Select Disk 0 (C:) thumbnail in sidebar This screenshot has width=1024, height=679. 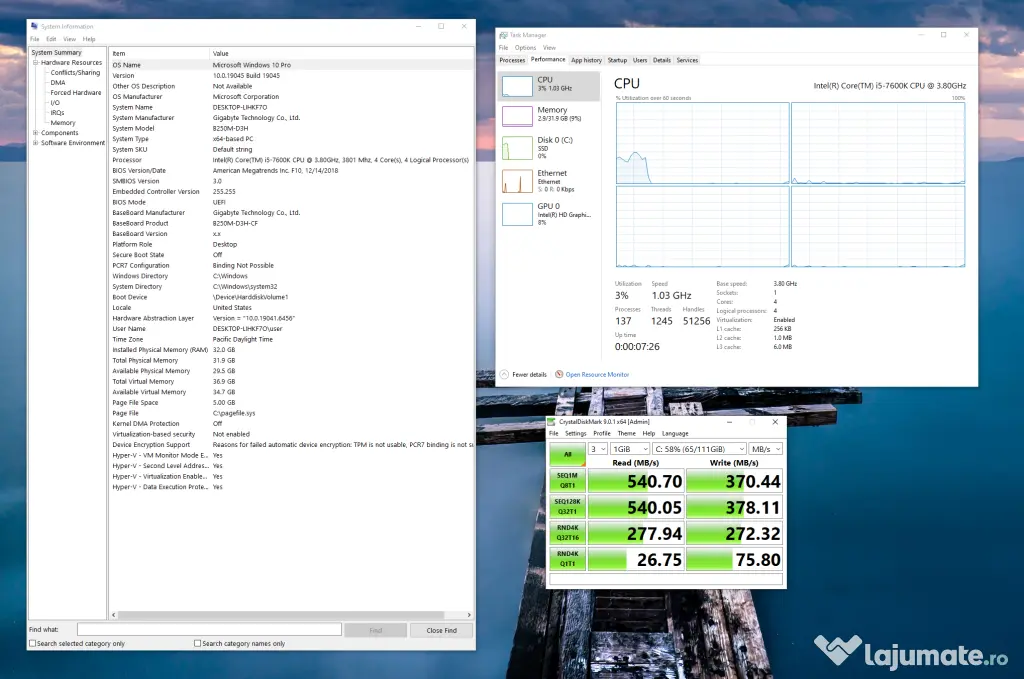[x=517, y=148]
